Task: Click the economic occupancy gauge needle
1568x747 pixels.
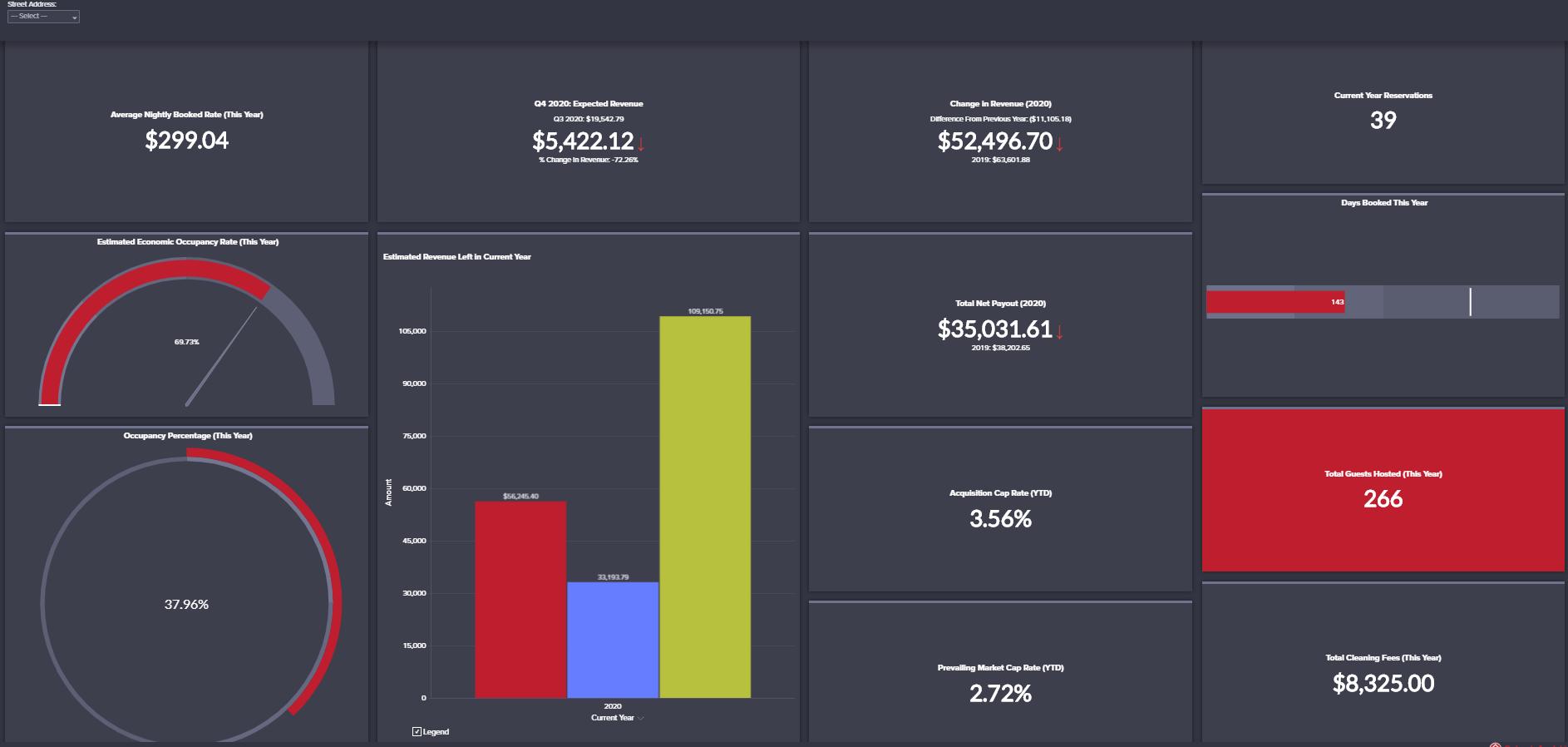Action: pyautogui.click(x=222, y=356)
